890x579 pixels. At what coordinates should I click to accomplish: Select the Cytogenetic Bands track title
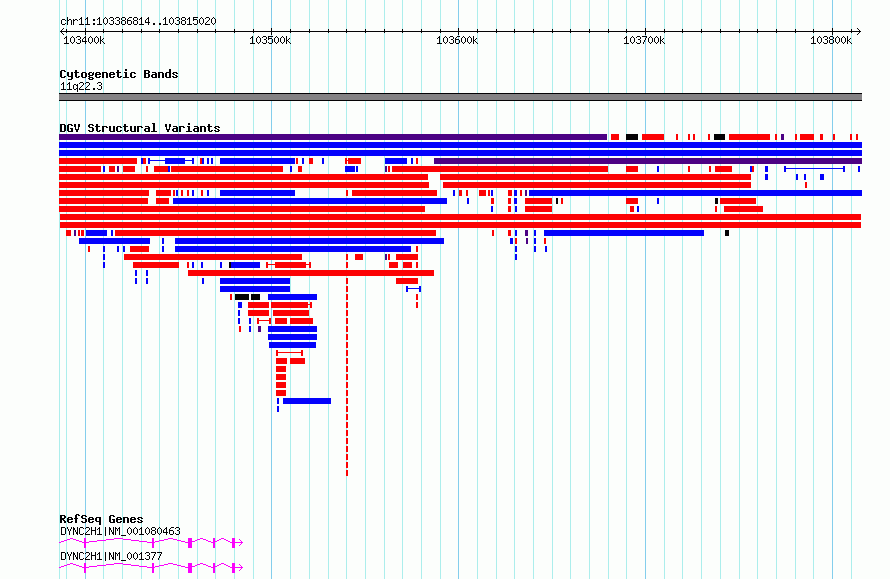tap(119, 74)
